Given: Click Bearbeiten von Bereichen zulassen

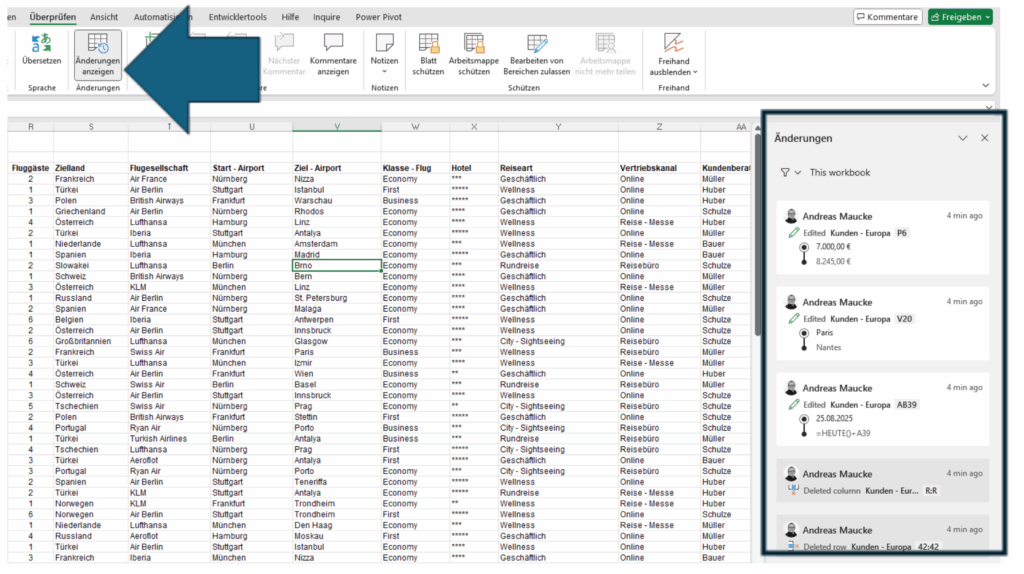Looking at the screenshot, I should 536,54.
